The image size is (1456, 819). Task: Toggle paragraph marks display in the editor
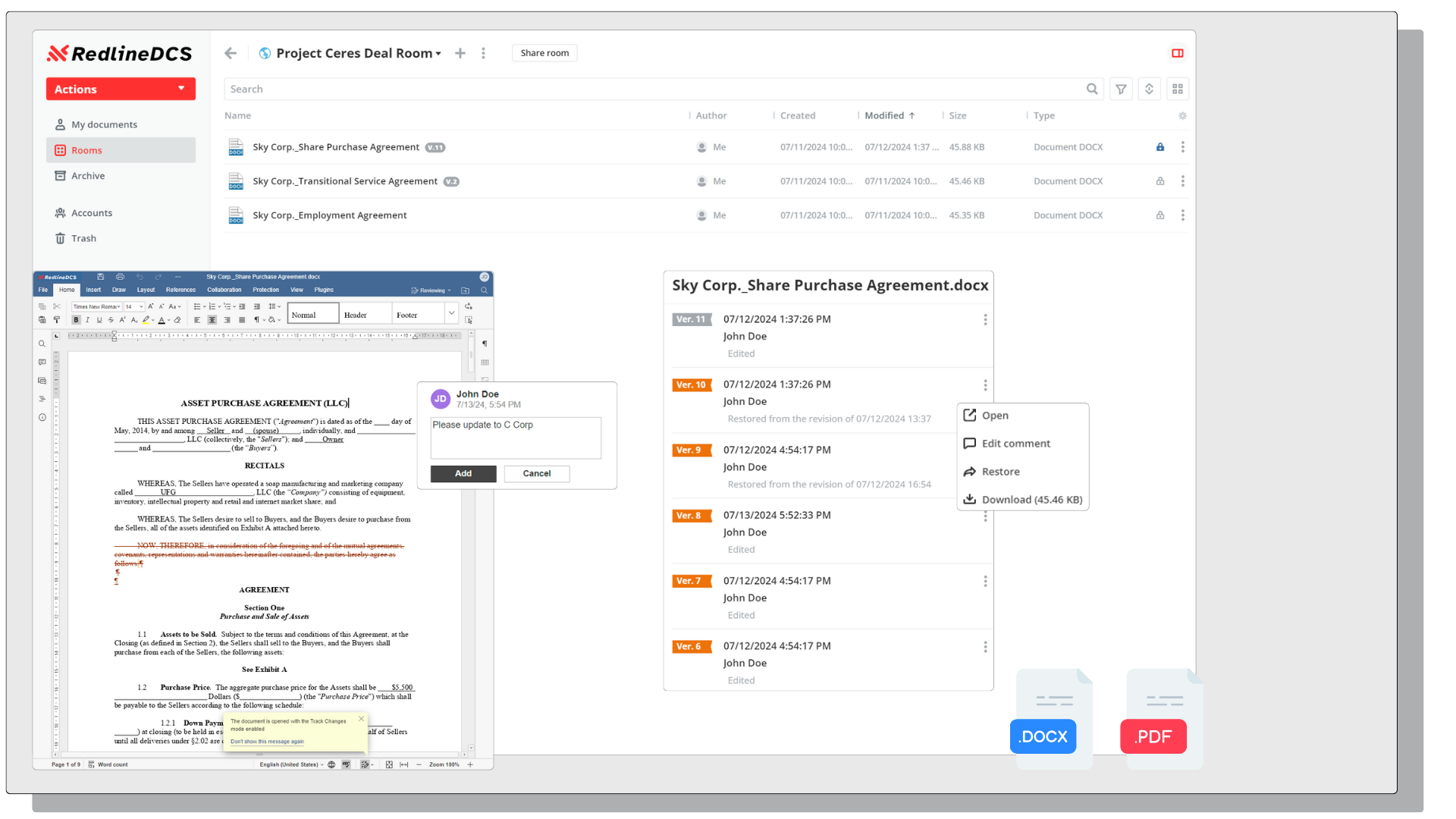257,320
